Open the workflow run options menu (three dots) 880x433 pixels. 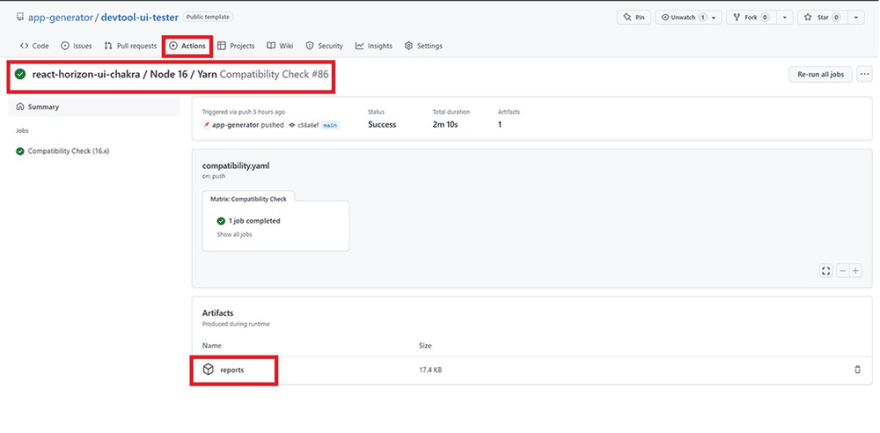tap(864, 74)
